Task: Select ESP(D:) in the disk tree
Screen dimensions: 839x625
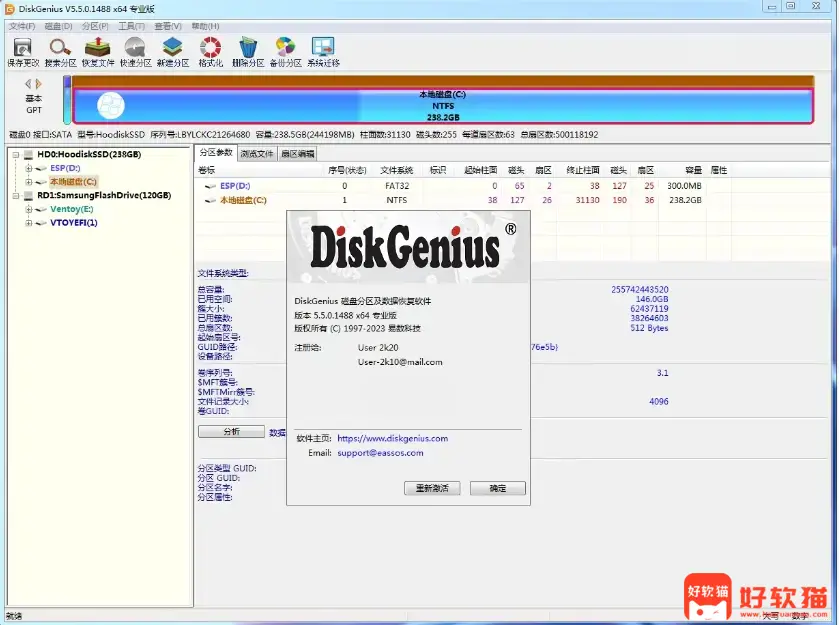Action: click(65, 168)
